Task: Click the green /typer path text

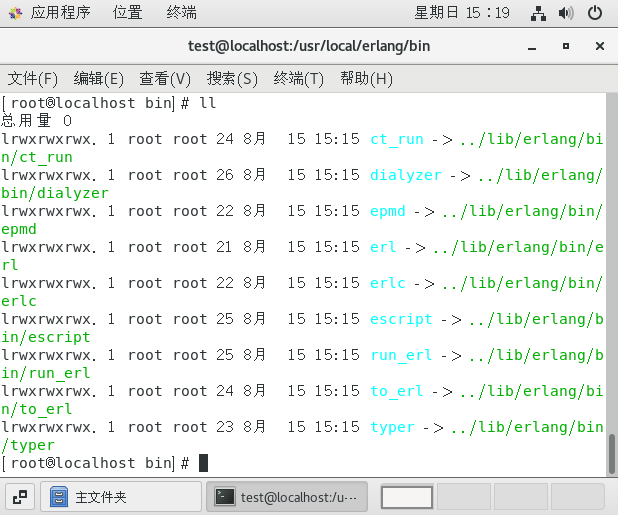Action: pos(28,445)
